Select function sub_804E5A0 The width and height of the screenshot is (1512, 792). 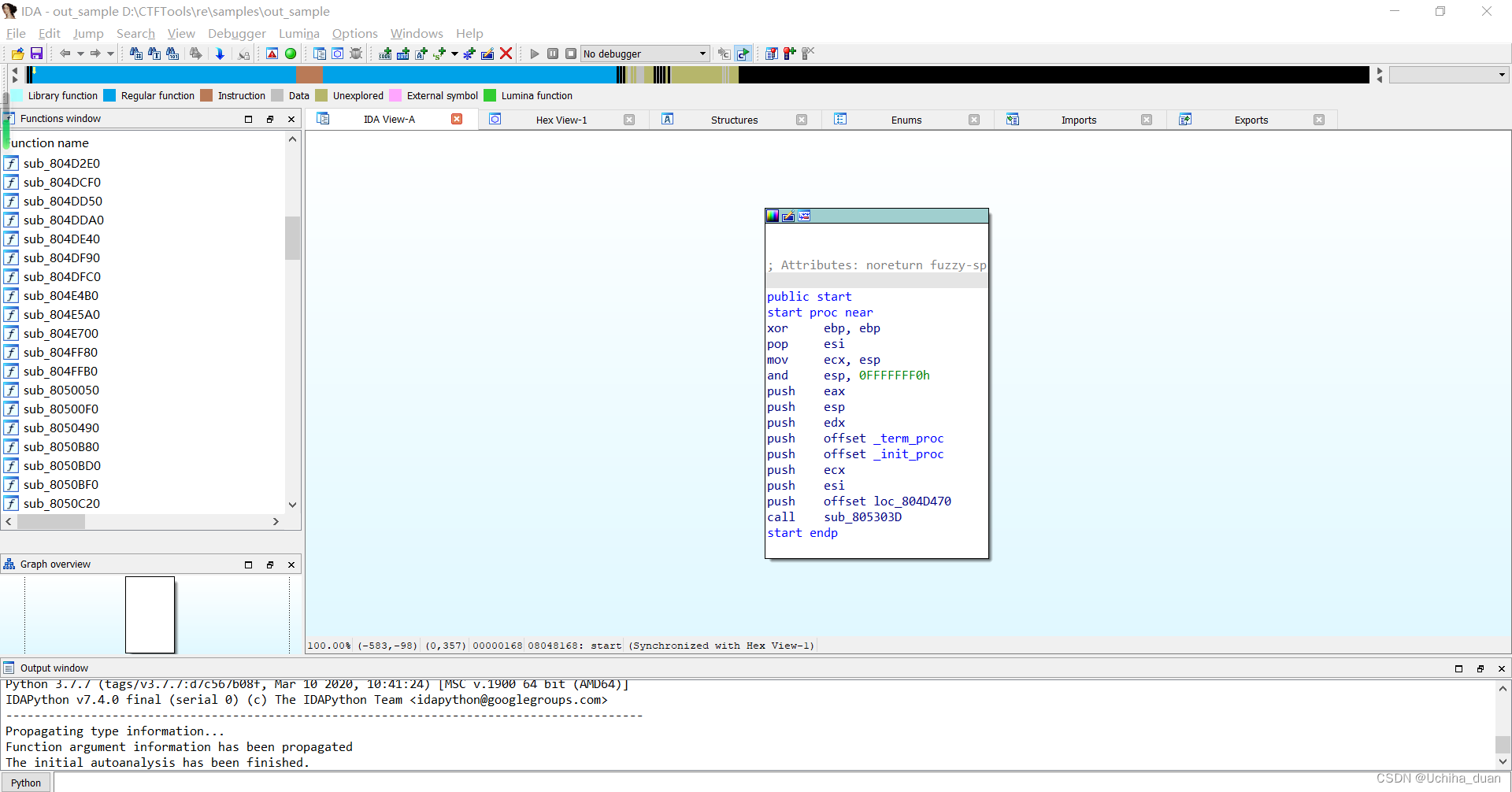[x=61, y=314]
